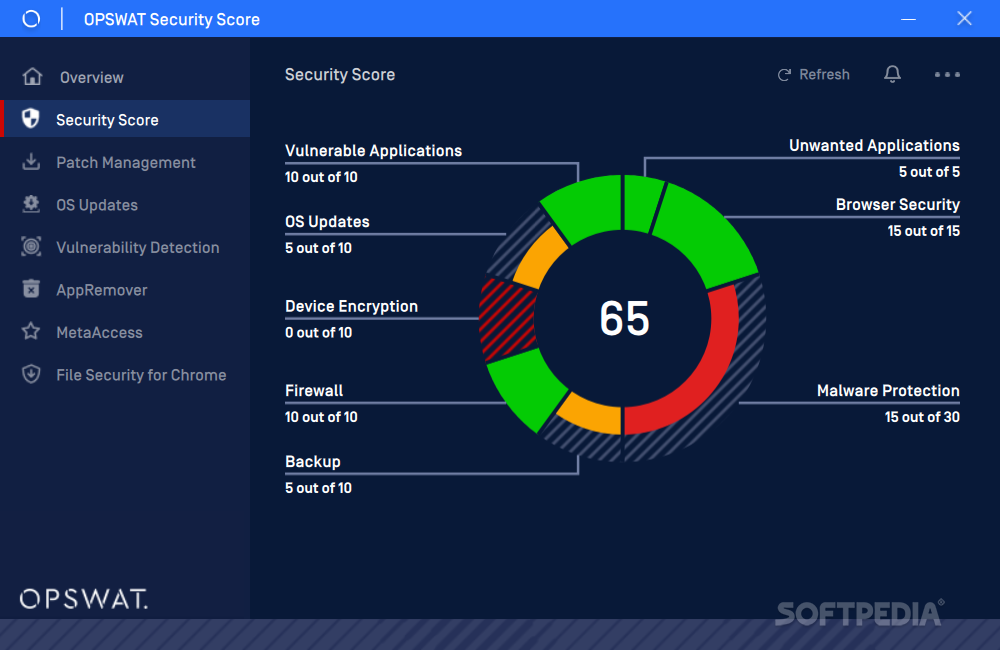
Task: Click the AppRemover trash icon
Action: coord(31,289)
